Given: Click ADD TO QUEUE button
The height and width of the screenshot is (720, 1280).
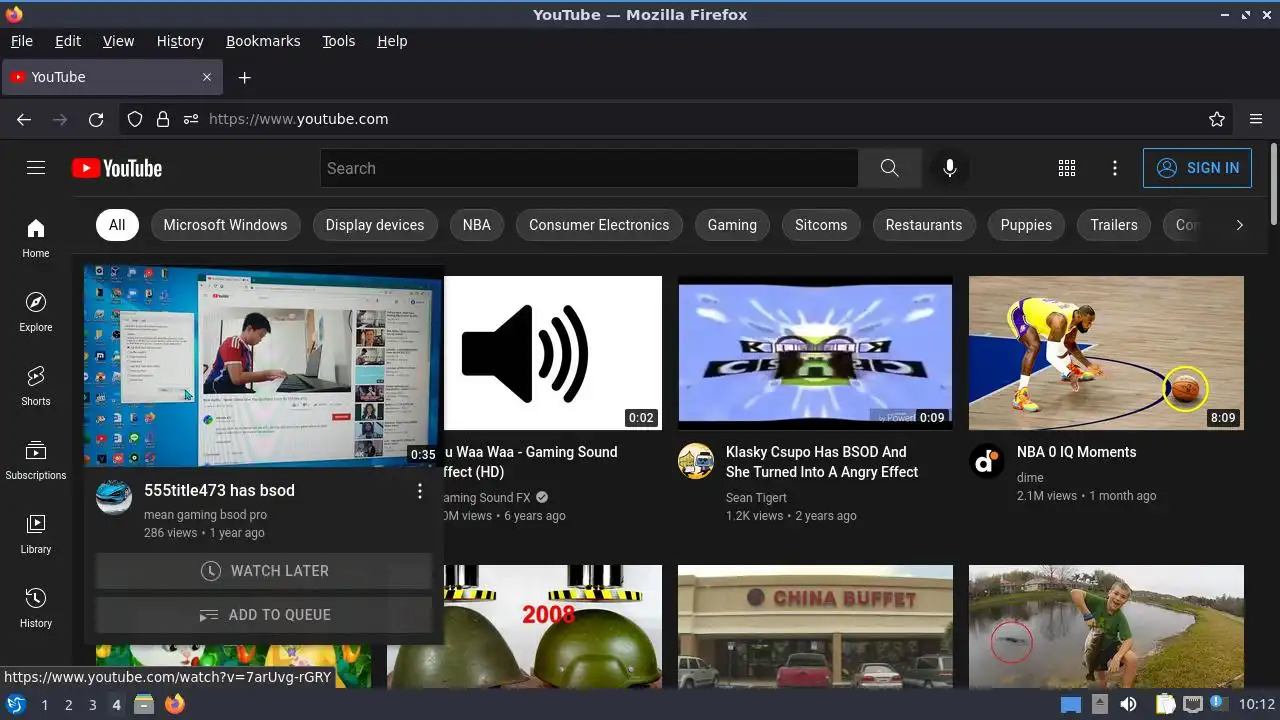Looking at the screenshot, I should point(264,615).
